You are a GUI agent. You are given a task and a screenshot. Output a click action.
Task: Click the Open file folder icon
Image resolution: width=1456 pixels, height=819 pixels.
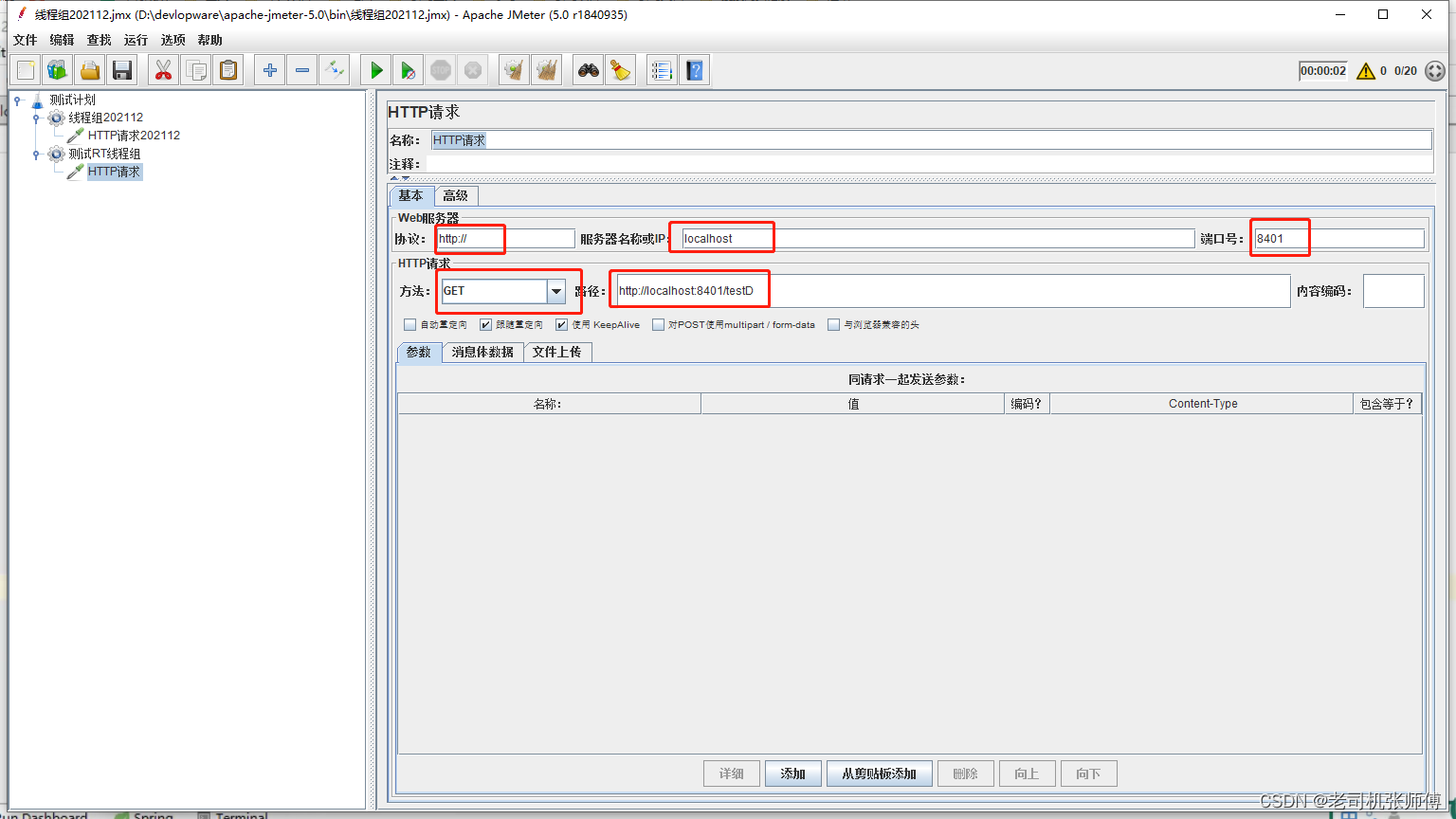(x=90, y=70)
